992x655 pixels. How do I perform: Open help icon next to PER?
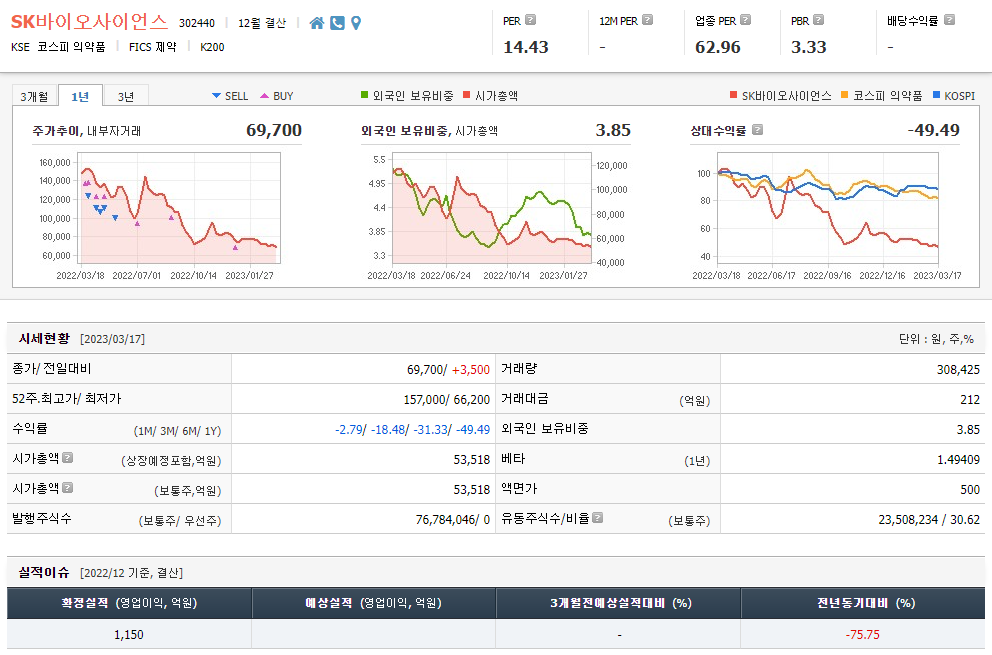(x=531, y=20)
